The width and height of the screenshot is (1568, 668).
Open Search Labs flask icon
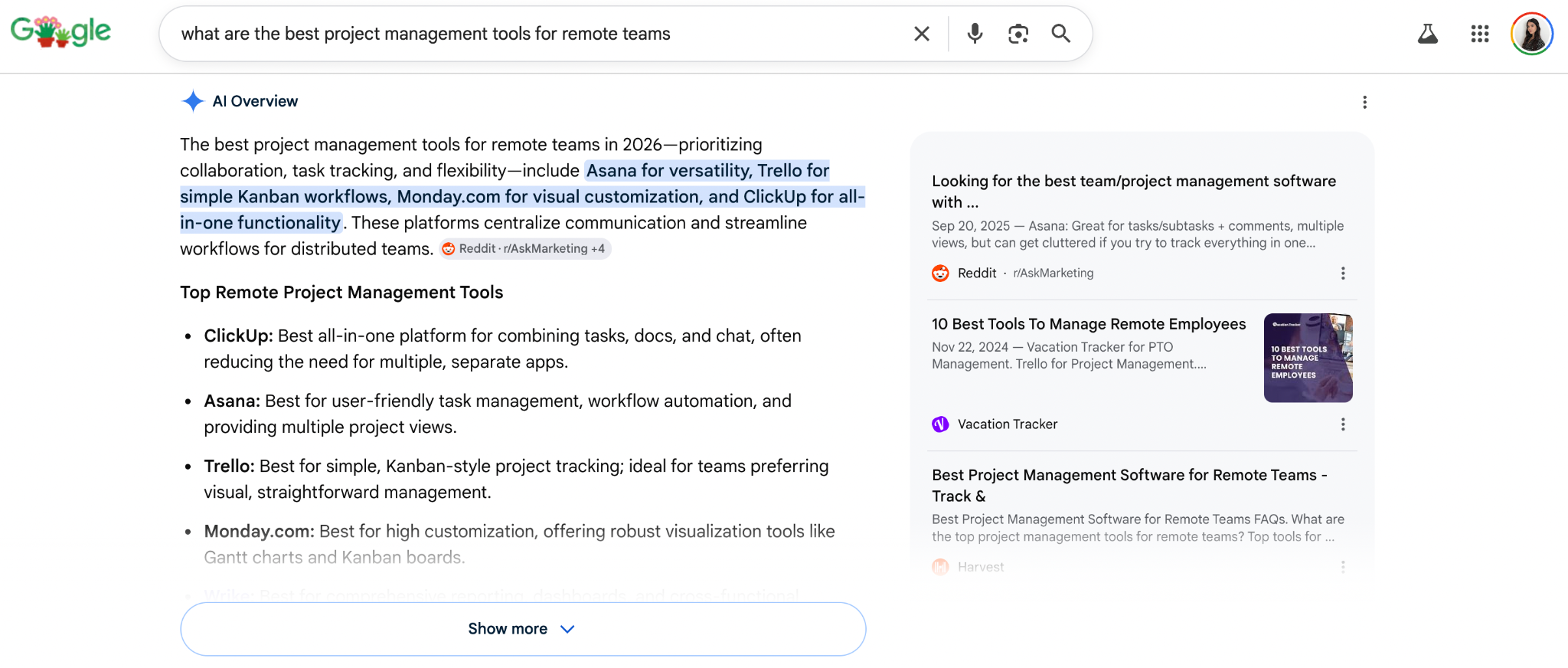pyautogui.click(x=1428, y=34)
